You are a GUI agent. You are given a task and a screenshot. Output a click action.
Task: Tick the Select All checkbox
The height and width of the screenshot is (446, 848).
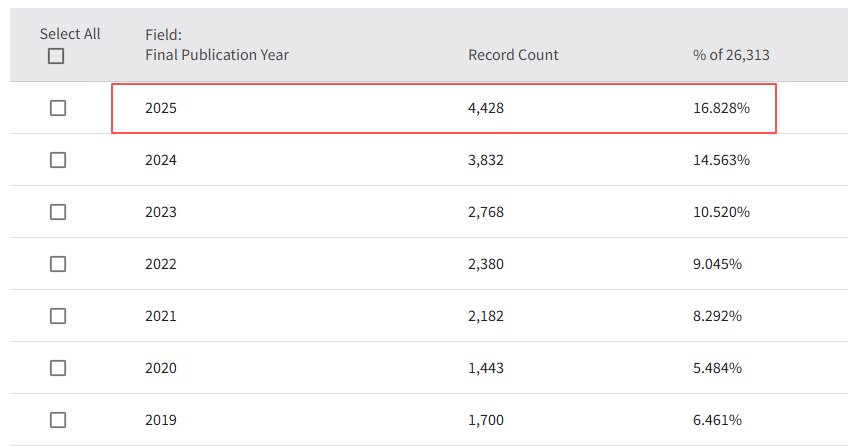click(56, 56)
